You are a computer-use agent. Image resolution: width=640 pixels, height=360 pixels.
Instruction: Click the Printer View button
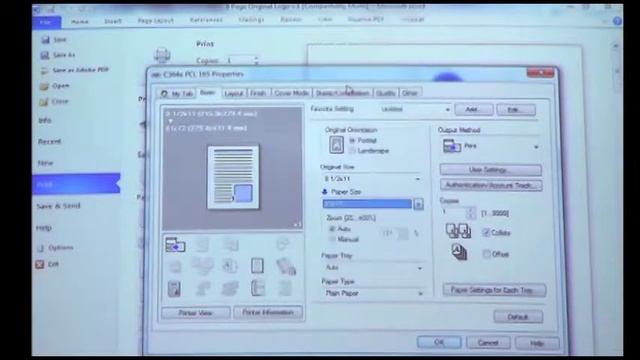tap(196, 313)
